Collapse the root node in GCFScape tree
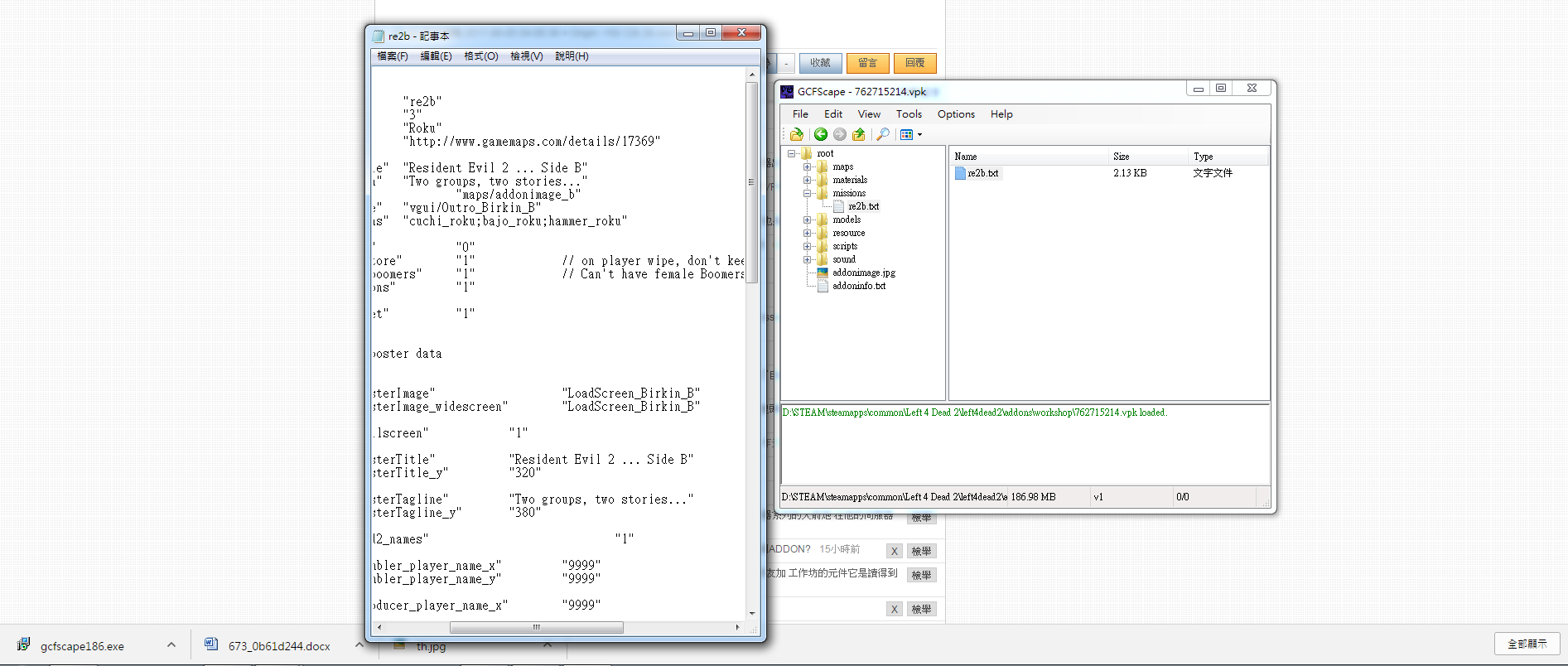 (x=791, y=153)
